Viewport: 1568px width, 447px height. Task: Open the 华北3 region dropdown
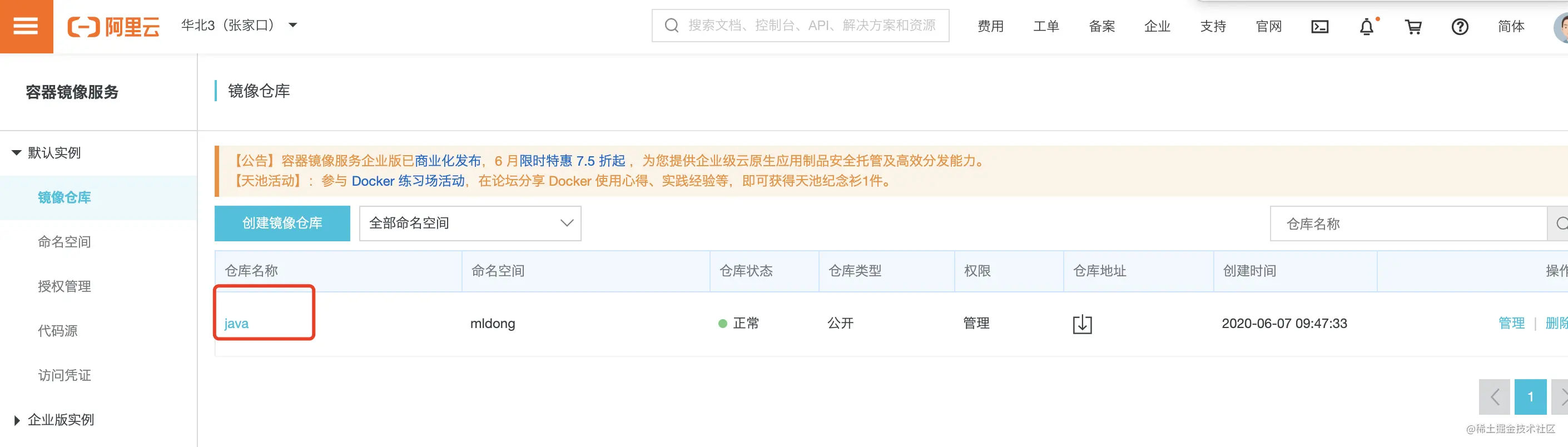pyautogui.click(x=239, y=26)
